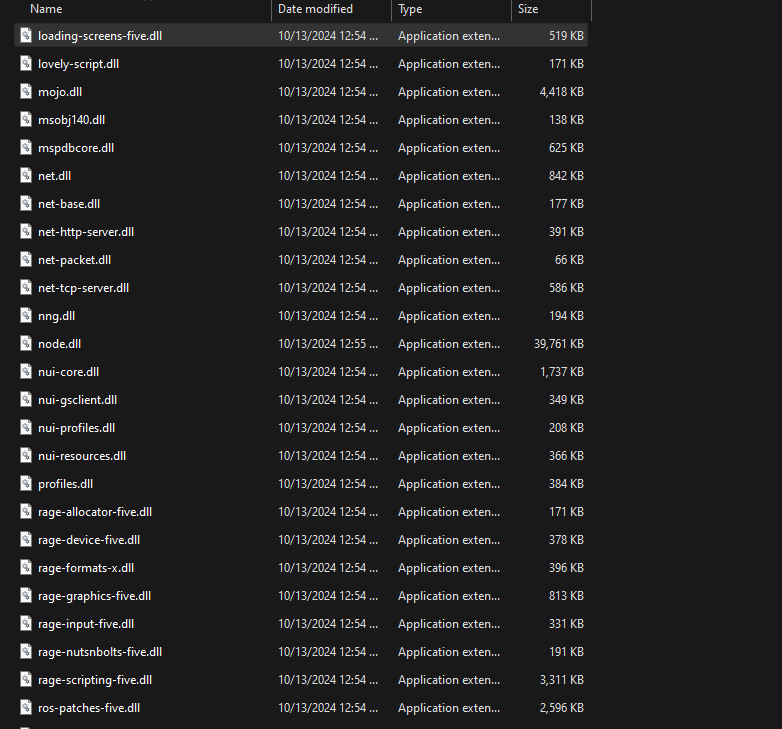Click the file icon beside mojo.dll

tap(26, 91)
